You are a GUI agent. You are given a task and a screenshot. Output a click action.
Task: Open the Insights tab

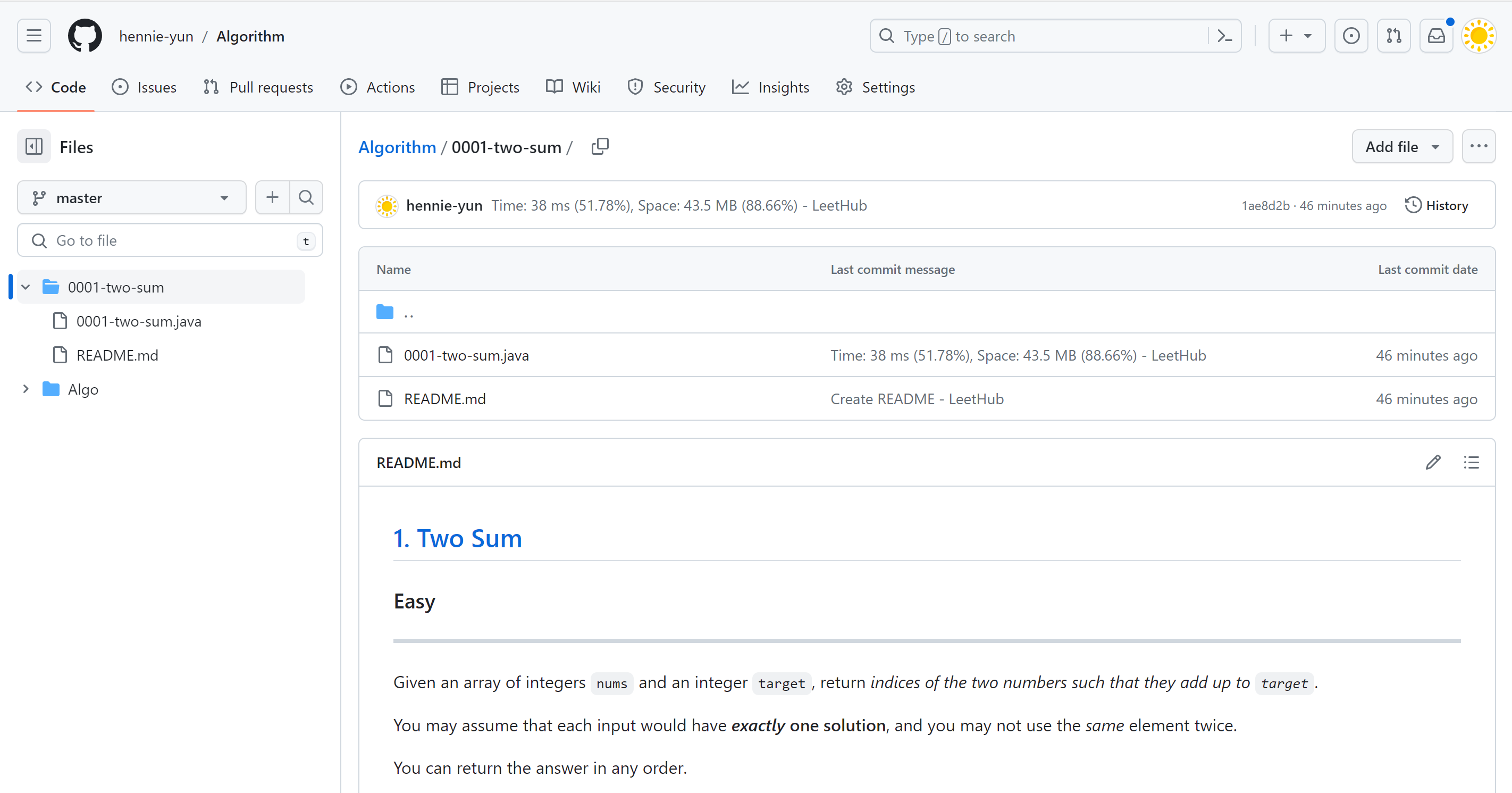click(771, 87)
